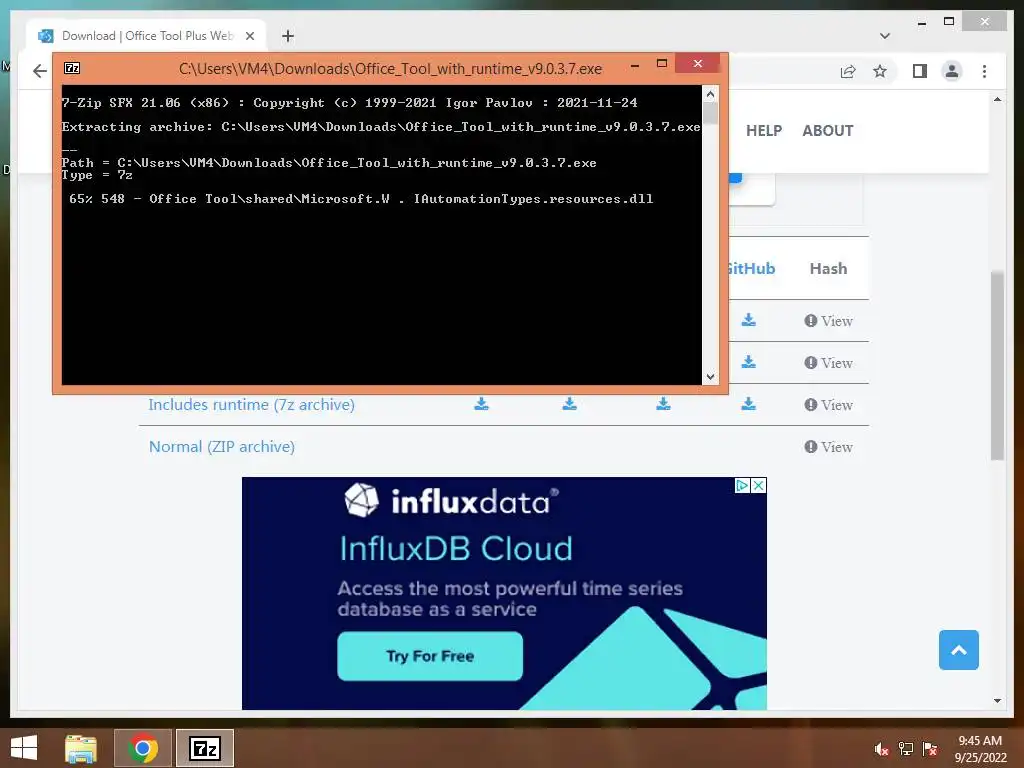
Task: Click the Hash column header
Action: [x=828, y=268]
